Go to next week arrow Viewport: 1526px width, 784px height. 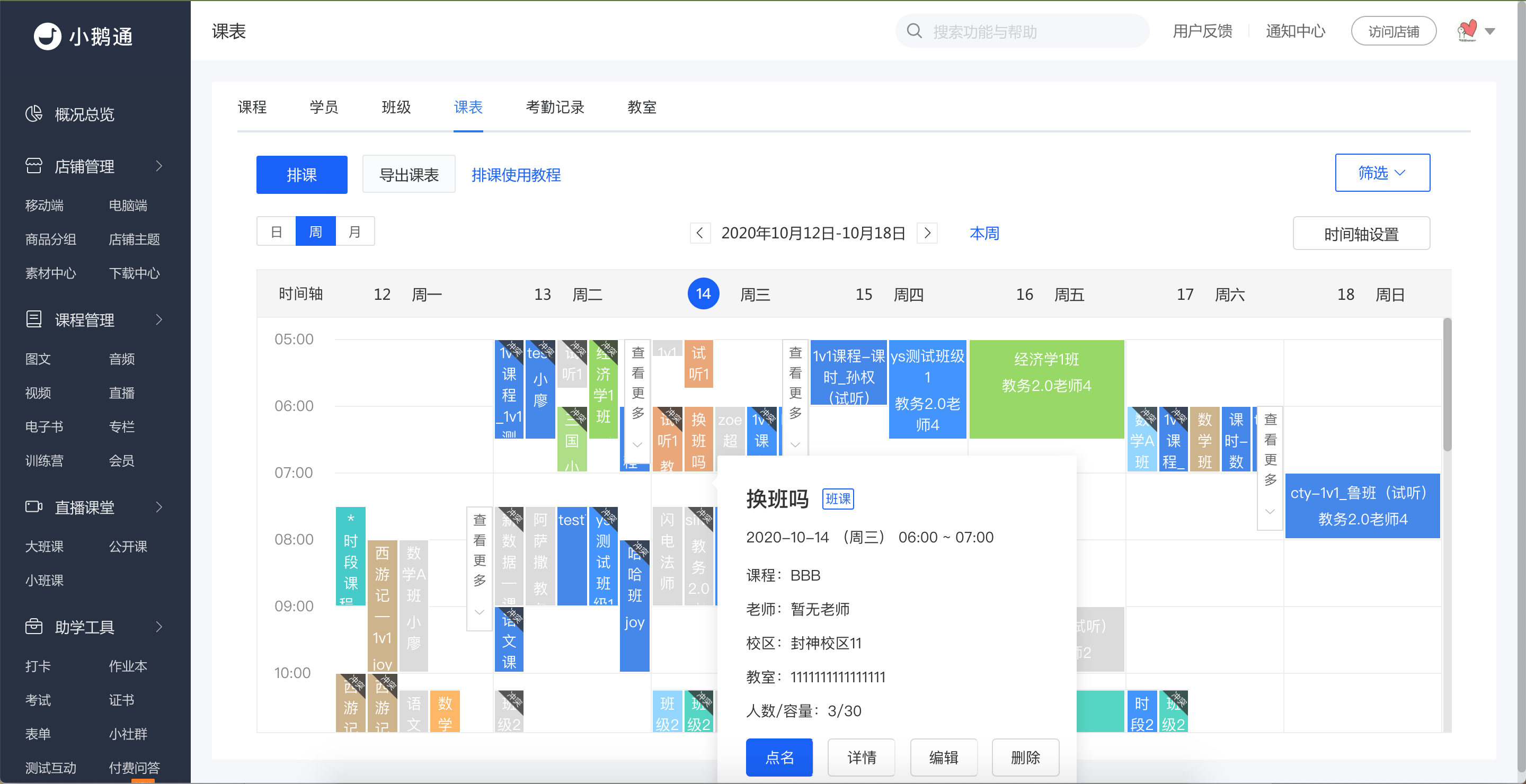point(927,233)
